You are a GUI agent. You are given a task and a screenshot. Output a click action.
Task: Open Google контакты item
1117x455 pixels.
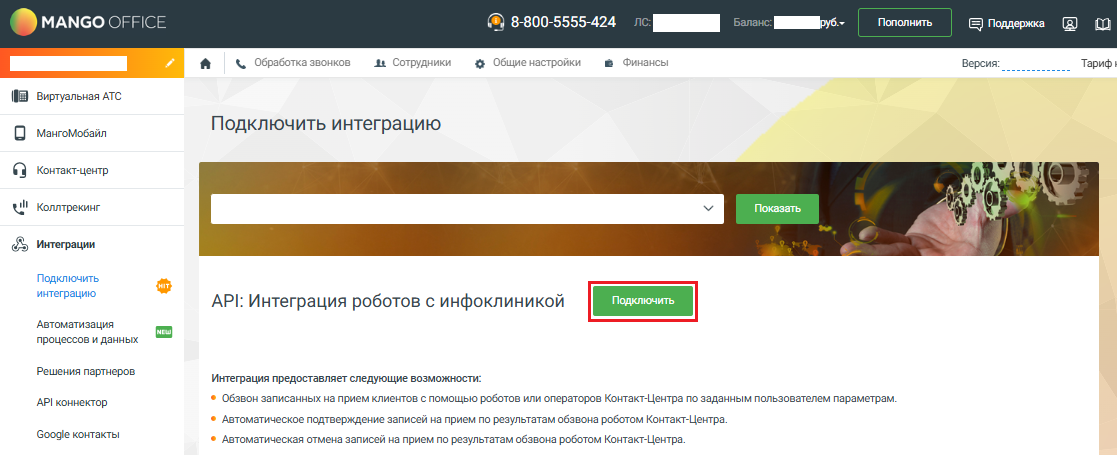tap(78, 434)
